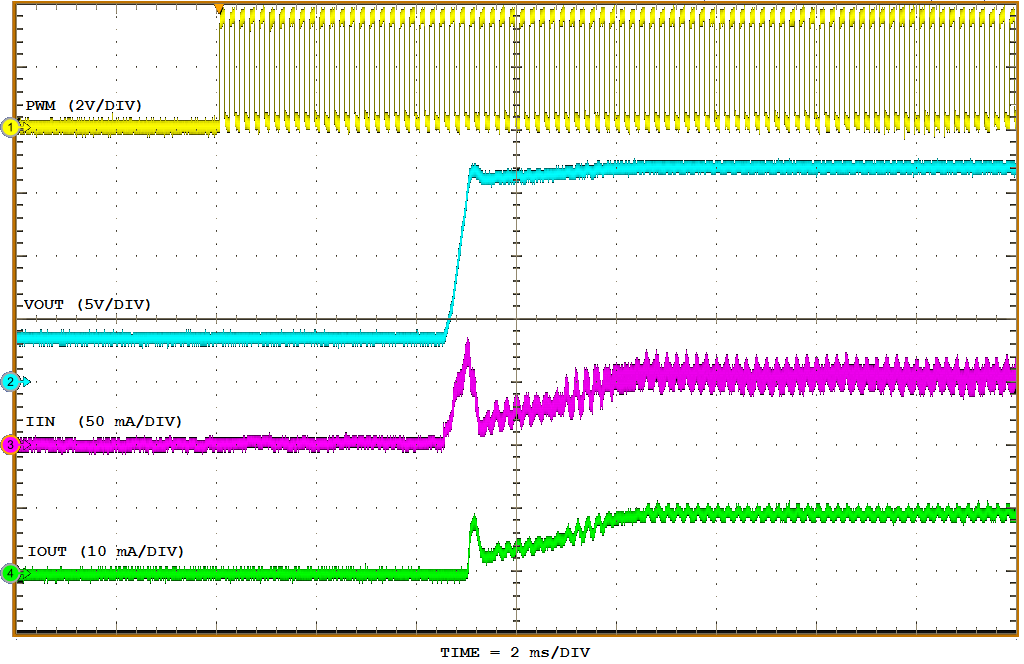The height and width of the screenshot is (664, 1024).
Task: Click the green IOUT waveform trace
Action: [x=800, y=513]
